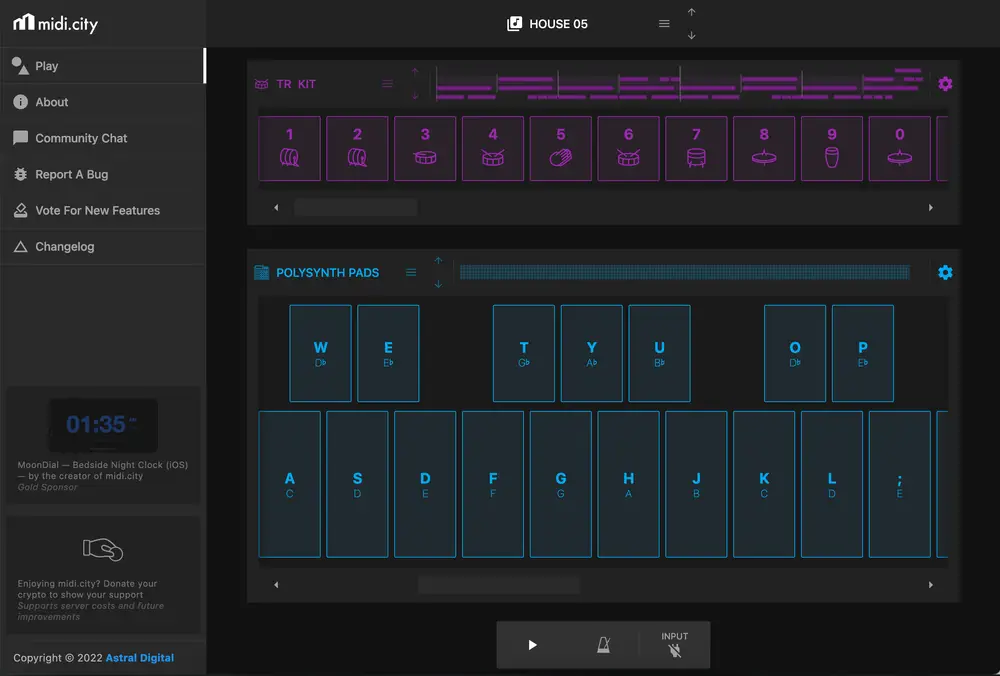This screenshot has width=1000, height=676.
Task: Open the TR KIT settings gear
Action: (945, 84)
